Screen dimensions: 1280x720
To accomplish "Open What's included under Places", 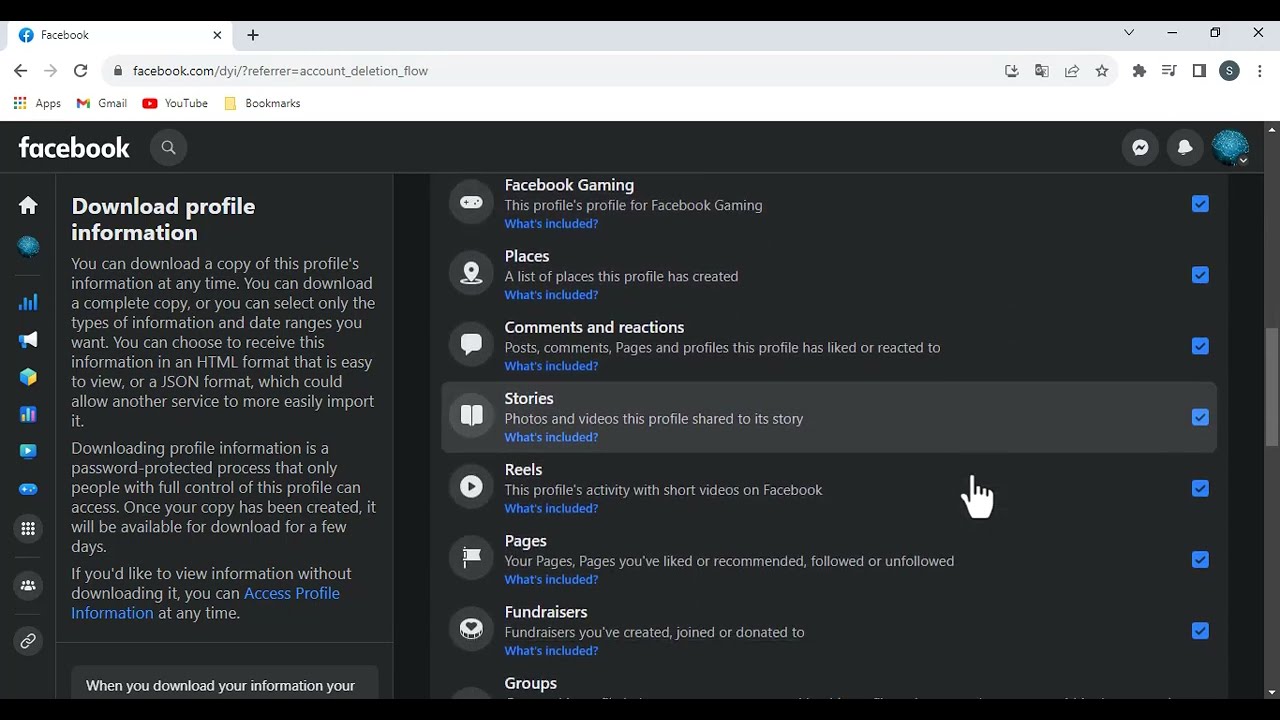I will coord(551,295).
